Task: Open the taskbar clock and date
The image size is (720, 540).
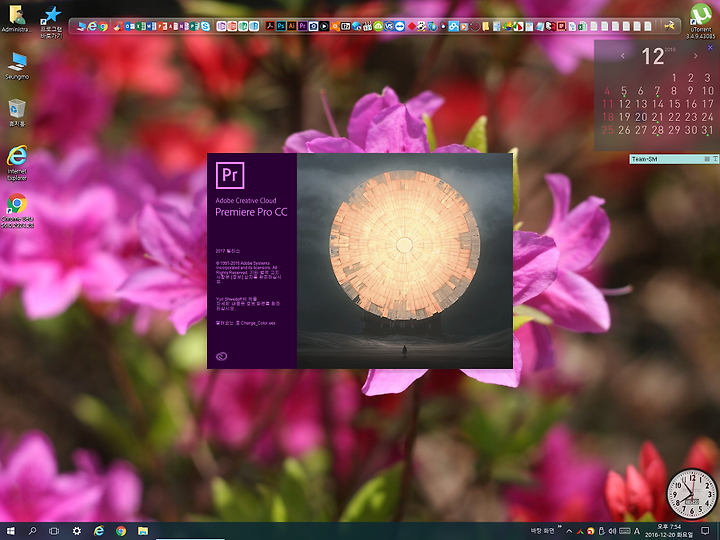Action: tap(669, 531)
